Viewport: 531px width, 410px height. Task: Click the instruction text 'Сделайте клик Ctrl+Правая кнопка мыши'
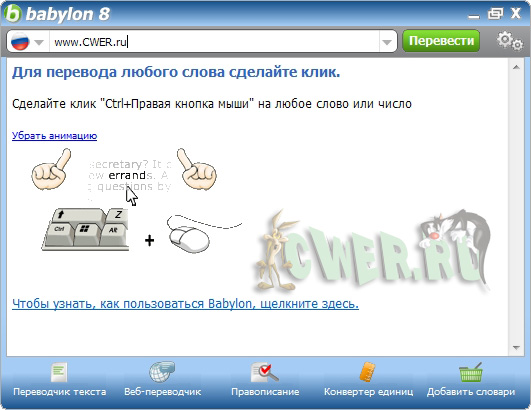point(212,104)
